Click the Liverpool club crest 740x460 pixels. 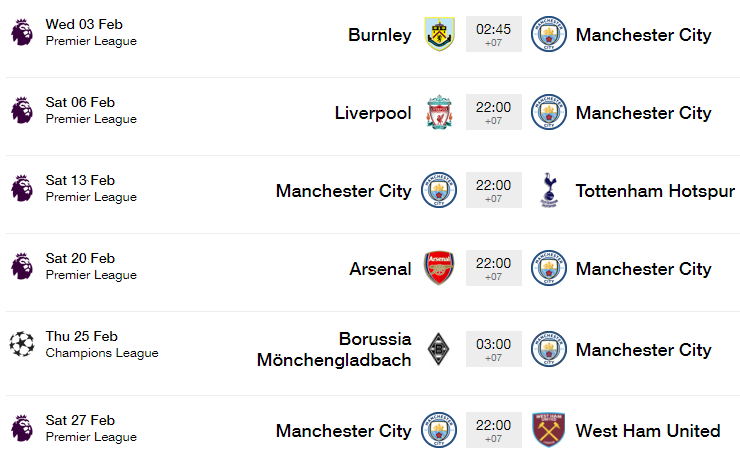tap(439, 112)
